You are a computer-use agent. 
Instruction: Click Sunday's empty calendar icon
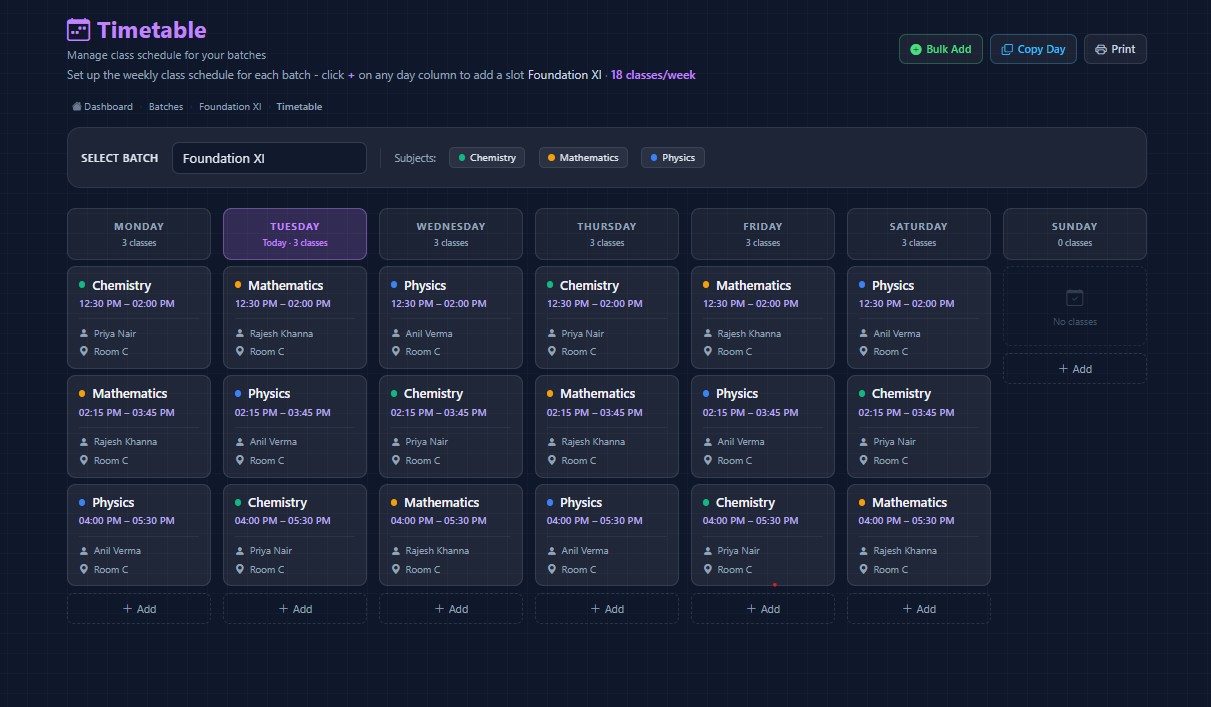coord(1075,298)
